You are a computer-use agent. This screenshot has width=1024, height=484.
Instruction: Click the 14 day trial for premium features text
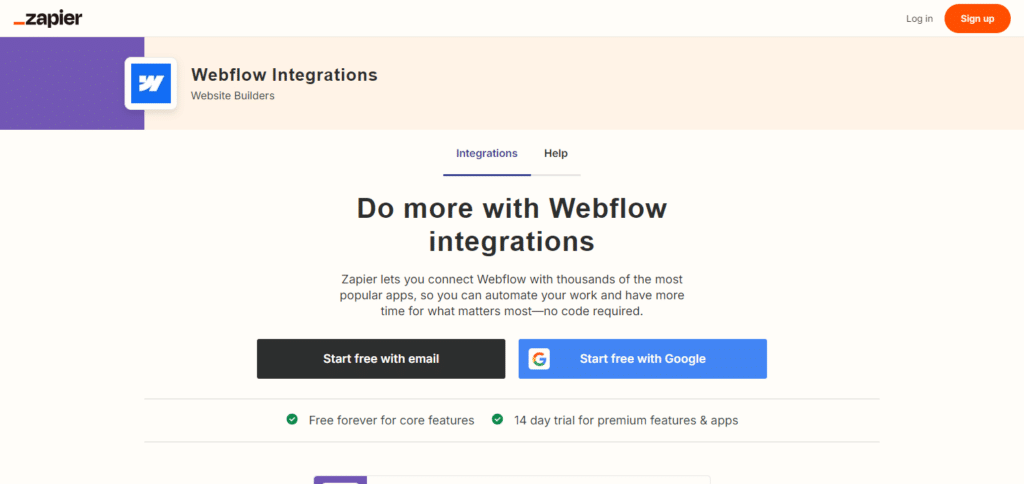(x=625, y=421)
